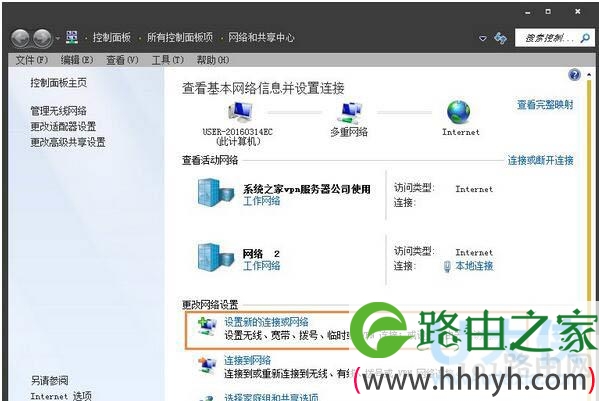Open 设置新的连接或网络 link
Screen dimensions: 599x401
click(266, 322)
